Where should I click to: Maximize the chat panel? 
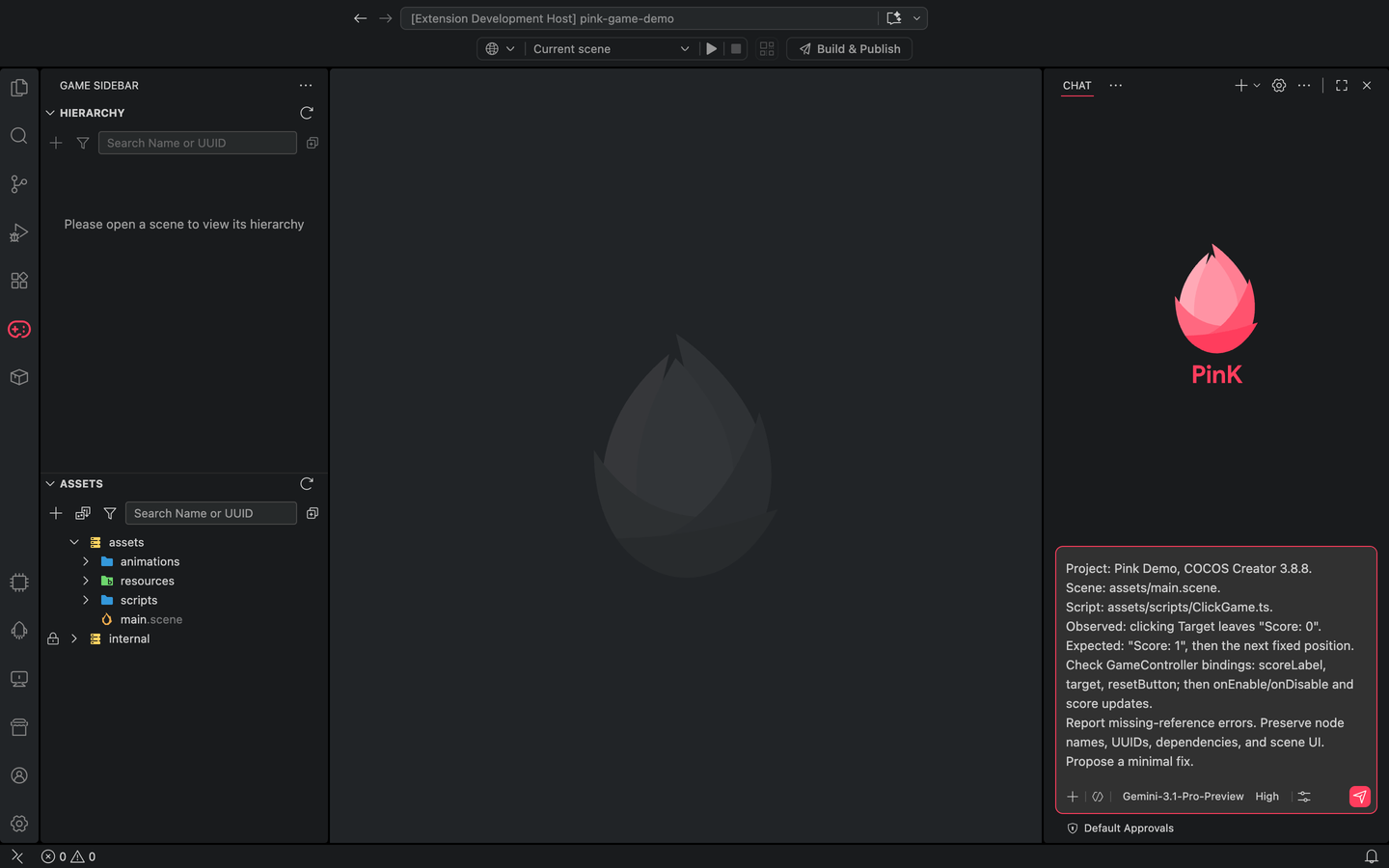point(1342,86)
